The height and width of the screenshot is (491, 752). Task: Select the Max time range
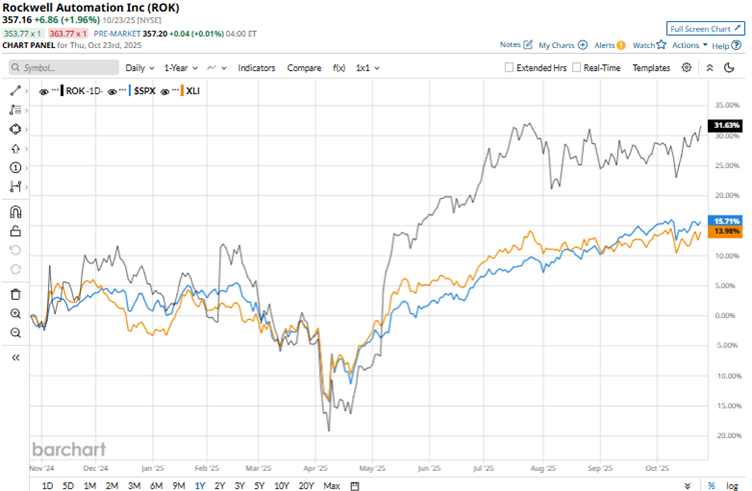tap(332, 486)
